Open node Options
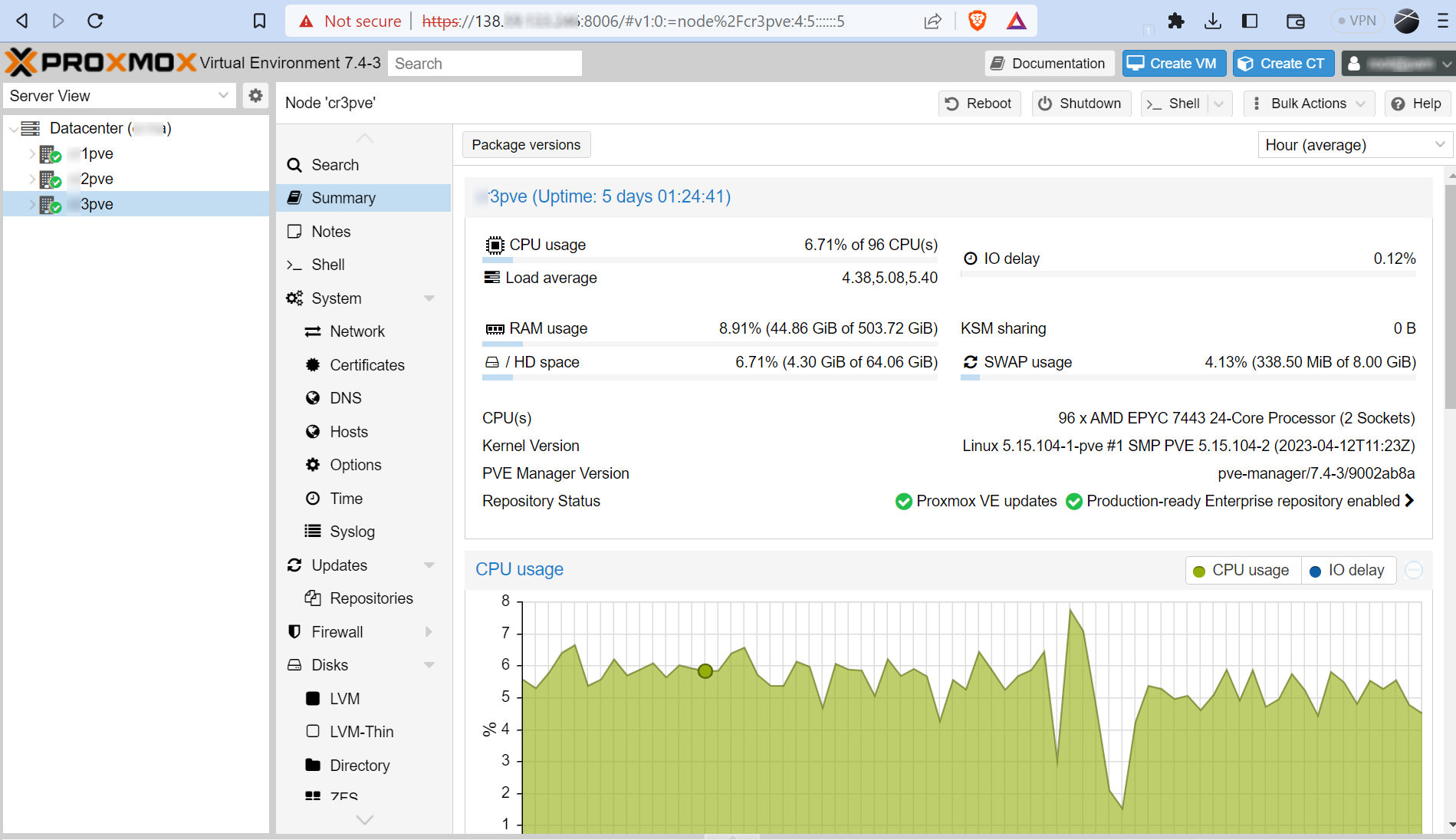 click(363, 465)
